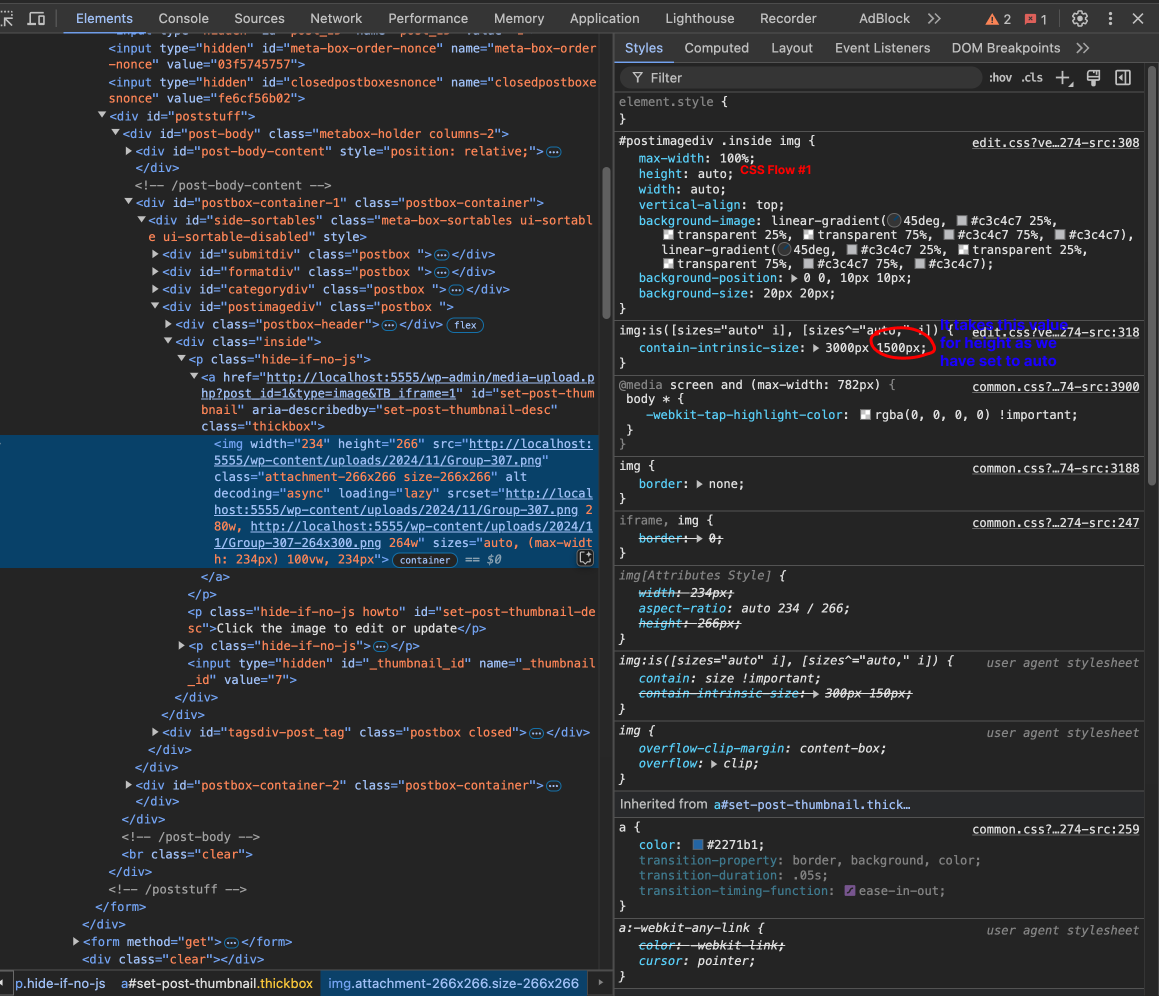Image resolution: width=1159 pixels, height=996 pixels.
Task: Activate the inspect element picker icon
Action: [x=8, y=18]
